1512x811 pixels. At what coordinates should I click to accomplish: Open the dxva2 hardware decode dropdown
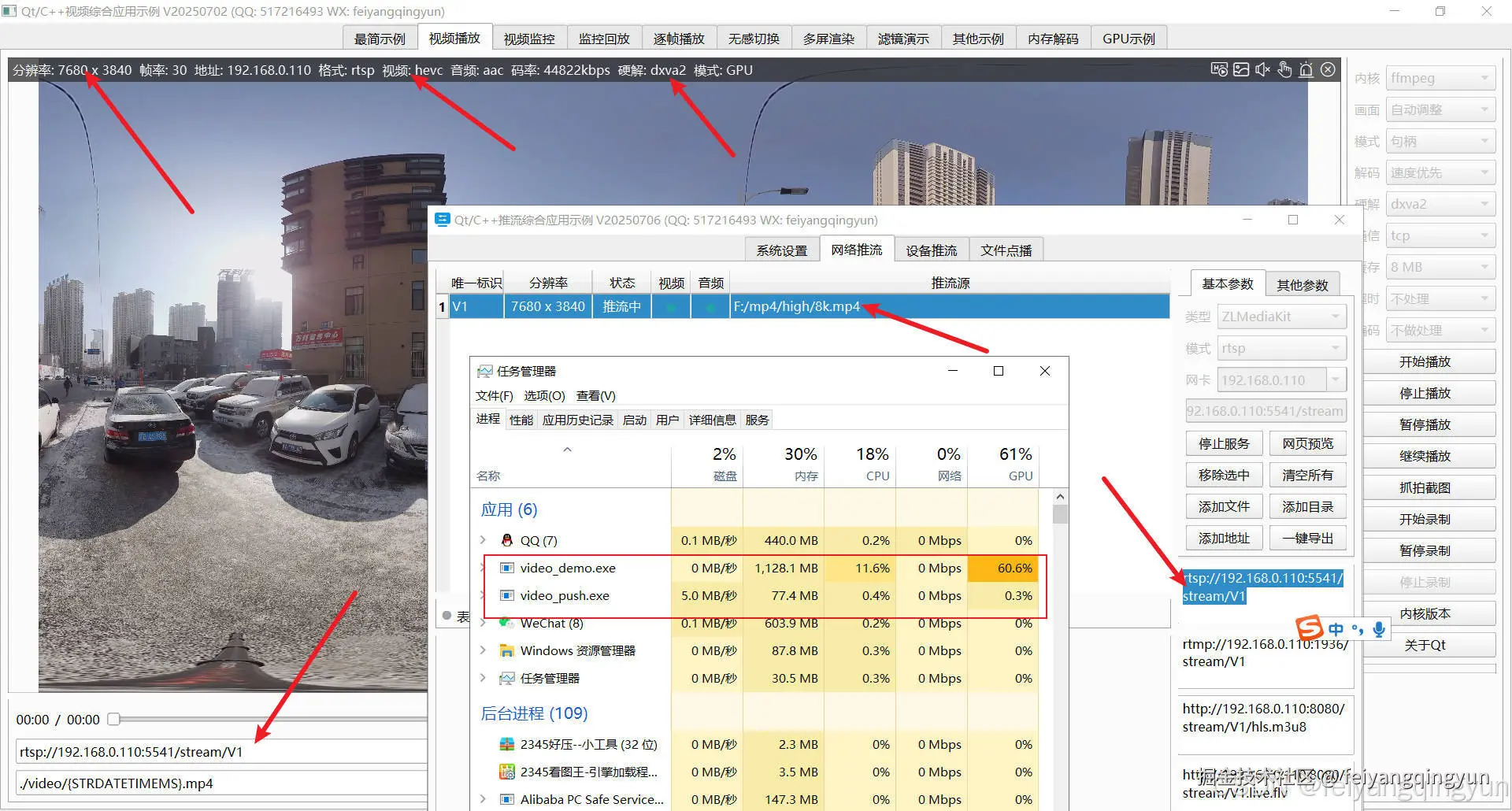click(1440, 204)
